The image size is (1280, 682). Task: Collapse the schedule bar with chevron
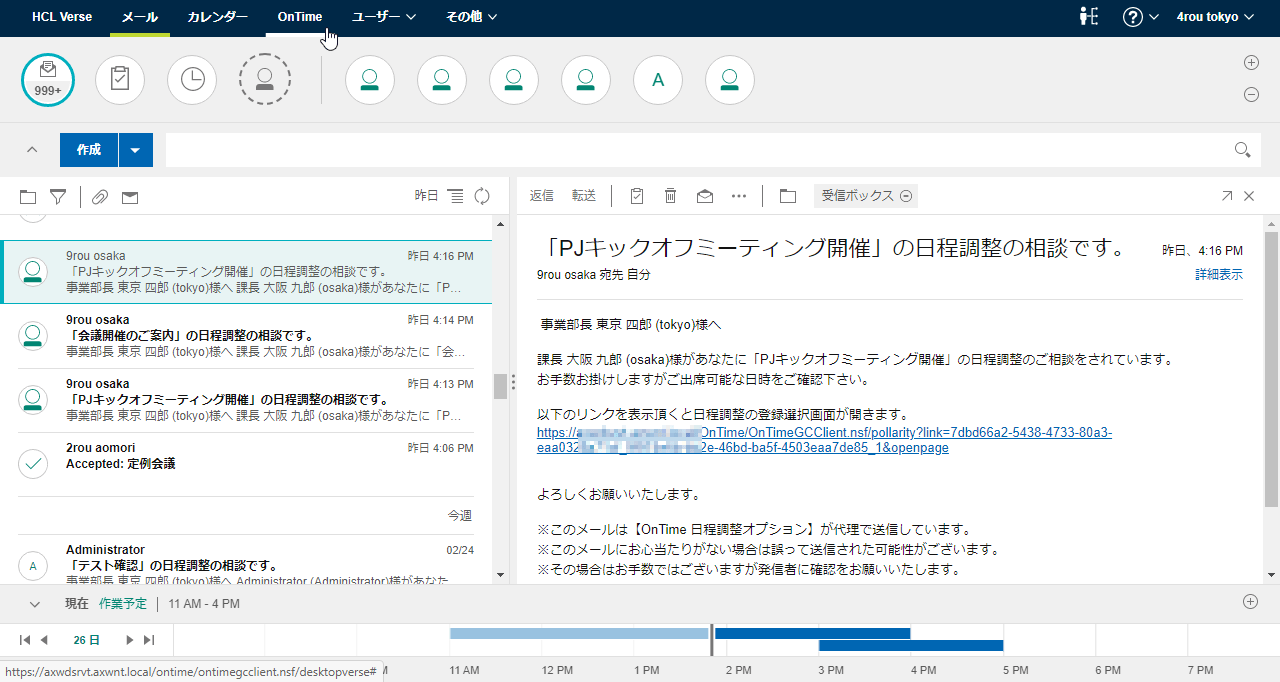click(x=35, y=604)
